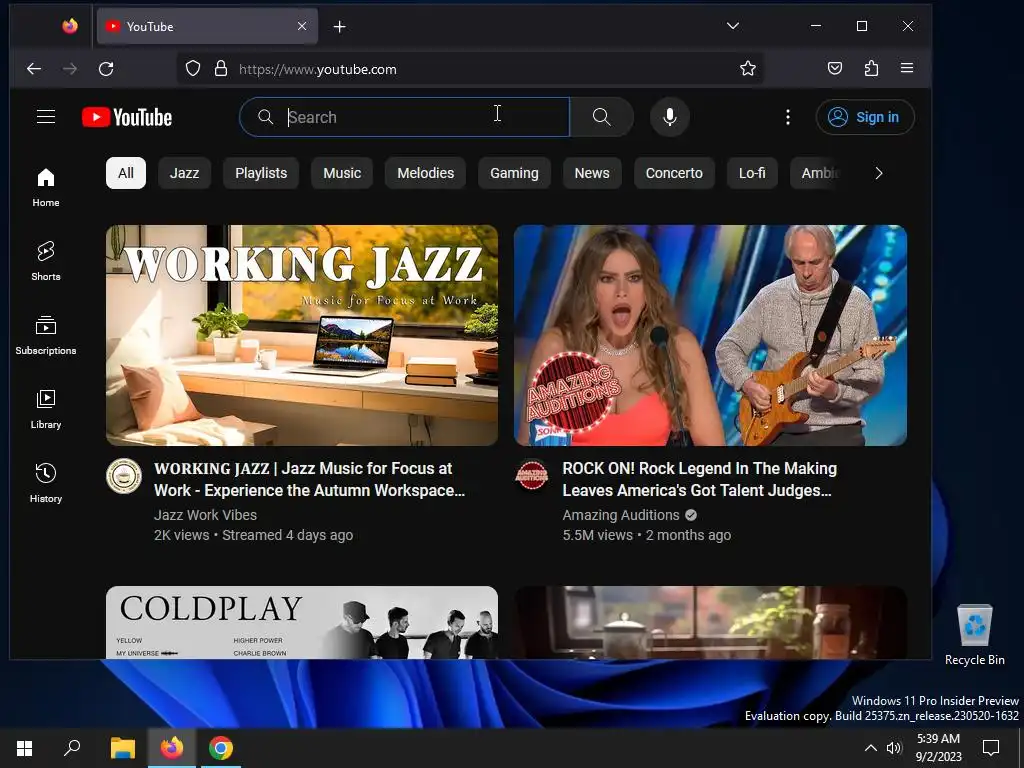Screen dimensions: 1024x768
Task: Select the All chip
Action: coord(125,173)
